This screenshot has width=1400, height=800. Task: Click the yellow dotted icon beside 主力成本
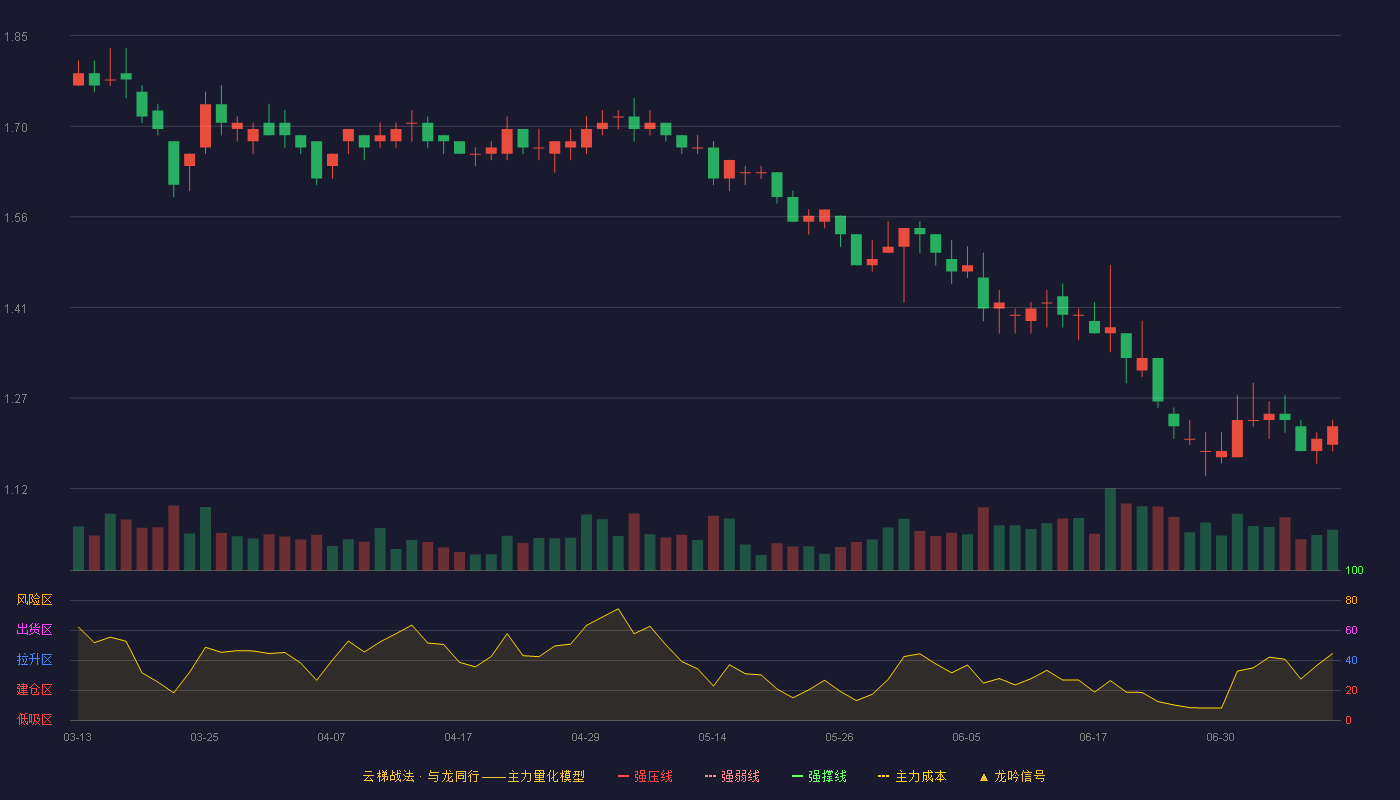884,776
